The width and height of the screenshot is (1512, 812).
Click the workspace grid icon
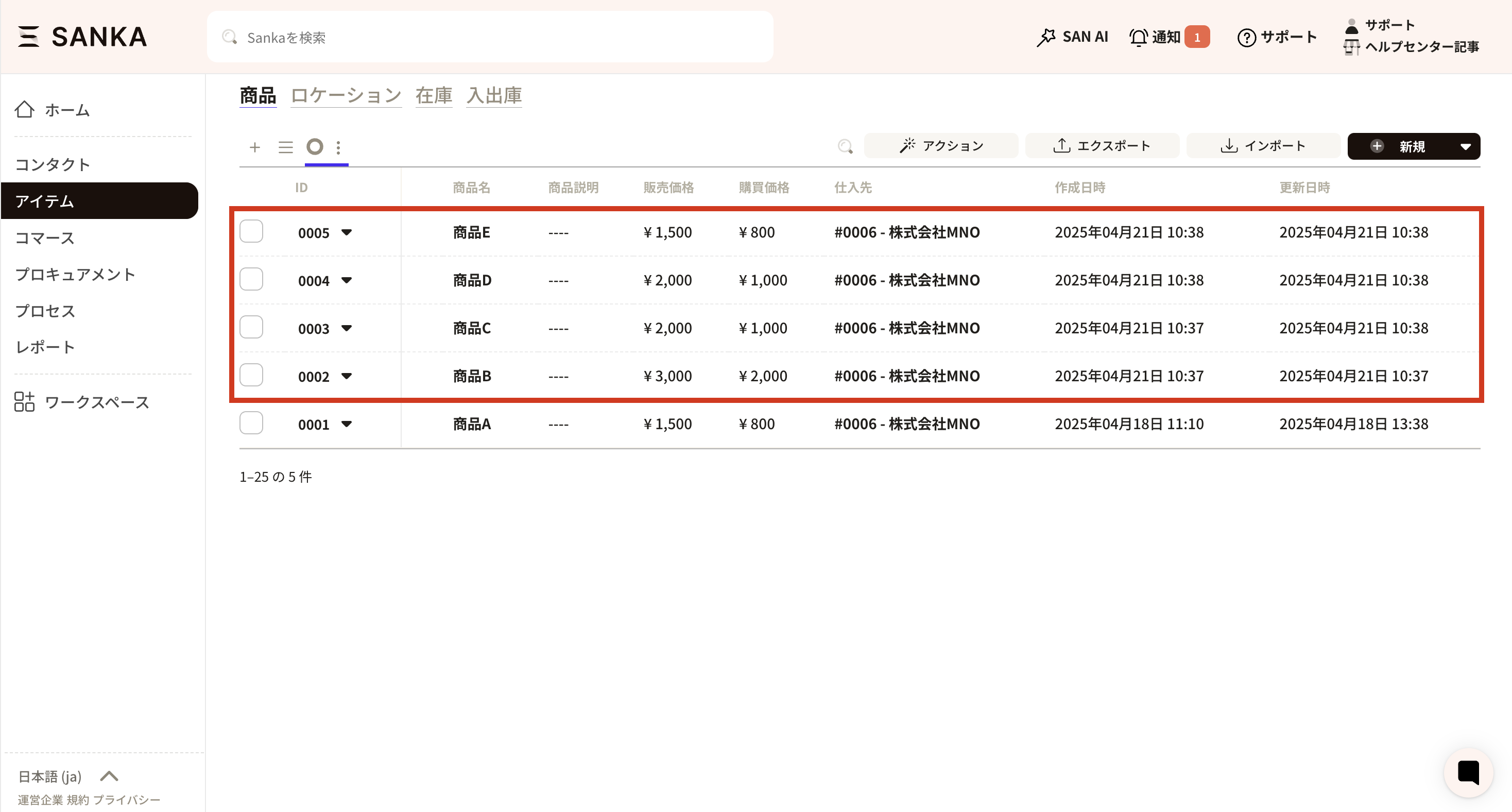coord(25,401)
